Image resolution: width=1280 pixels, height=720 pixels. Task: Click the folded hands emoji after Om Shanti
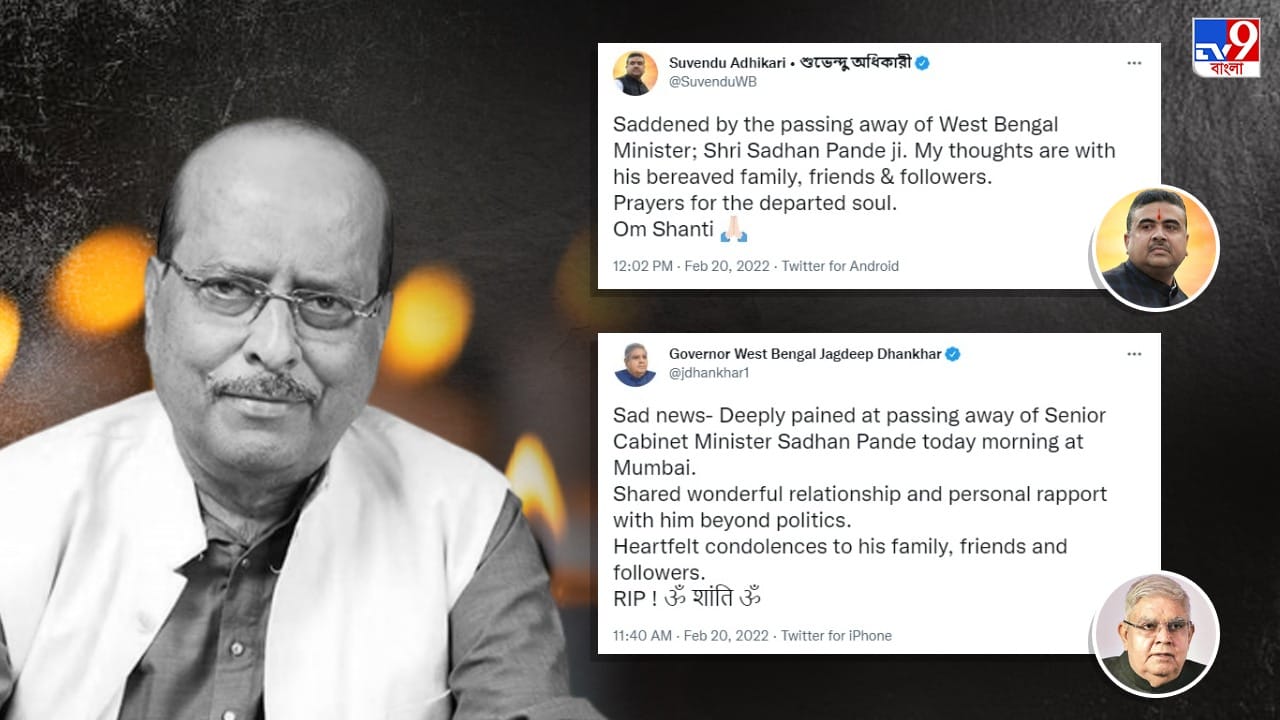coord(734,230)
